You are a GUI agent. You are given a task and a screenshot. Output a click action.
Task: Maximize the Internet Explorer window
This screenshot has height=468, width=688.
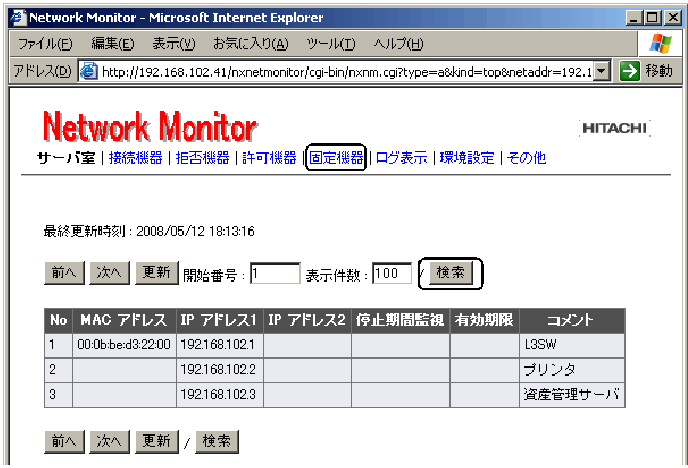click(x=653, y=18)
